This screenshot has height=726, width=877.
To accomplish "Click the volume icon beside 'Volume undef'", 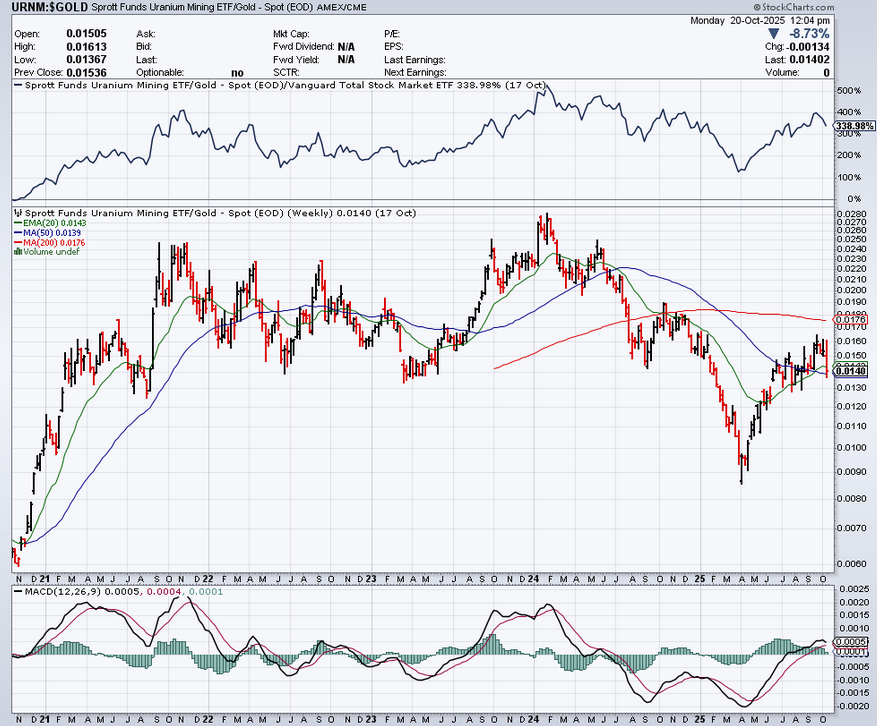I will (18, 252).
